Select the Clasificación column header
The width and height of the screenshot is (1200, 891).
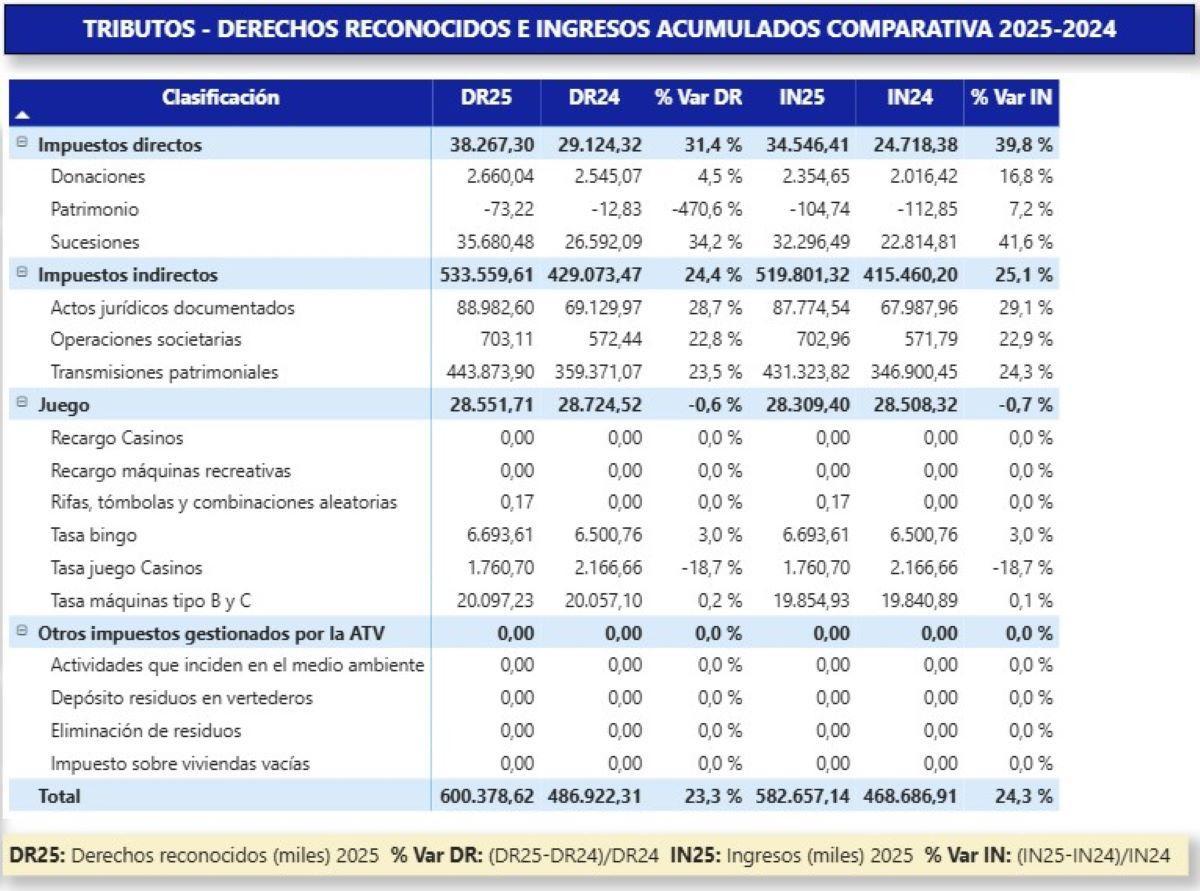pos(222,98)
